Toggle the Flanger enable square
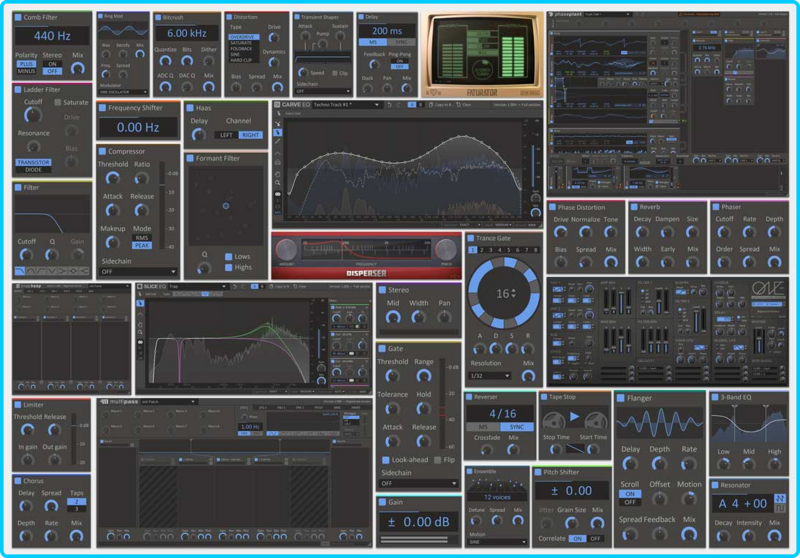 (620, 398)
